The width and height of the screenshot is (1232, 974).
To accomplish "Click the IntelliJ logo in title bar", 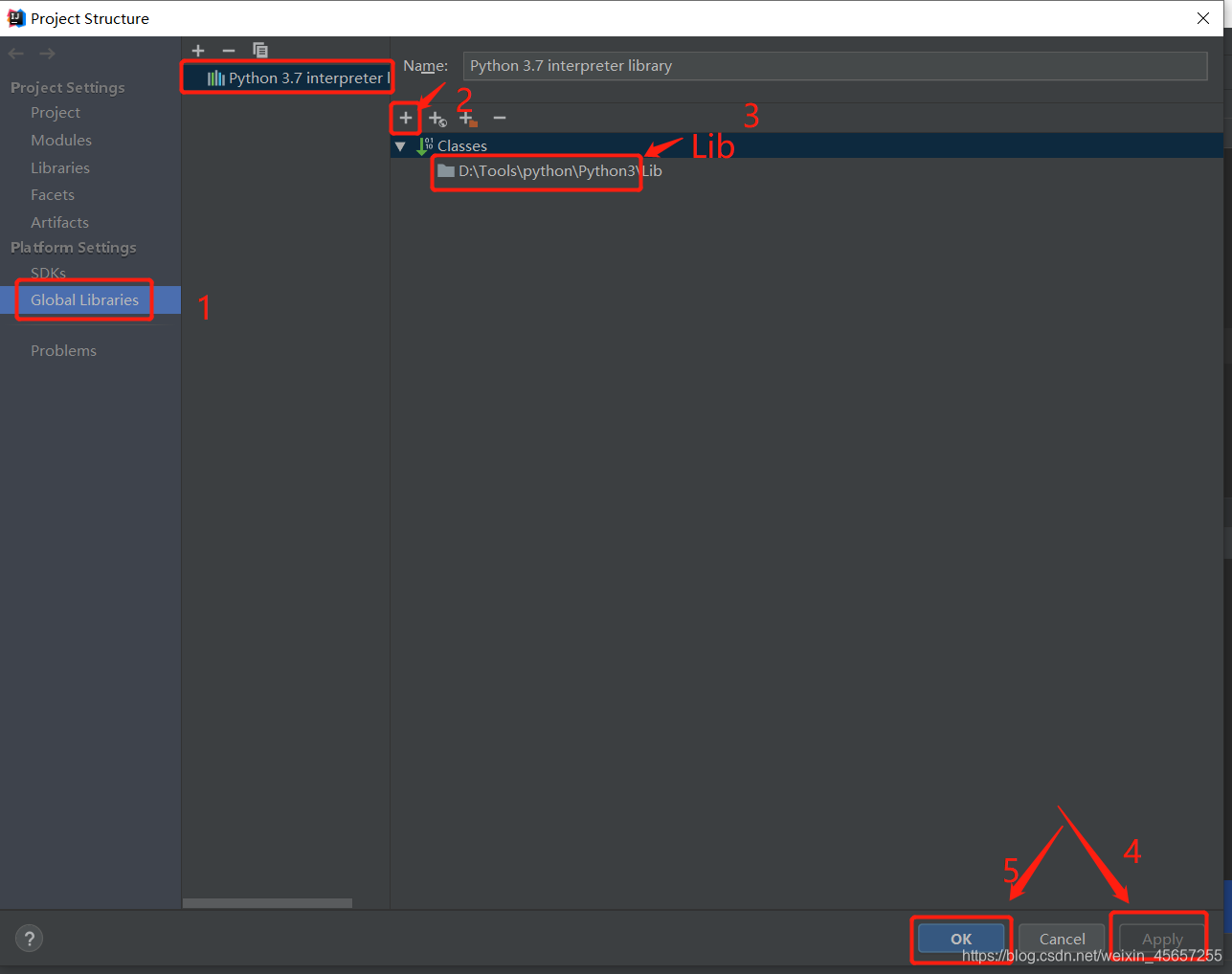I will click(15, 18).
